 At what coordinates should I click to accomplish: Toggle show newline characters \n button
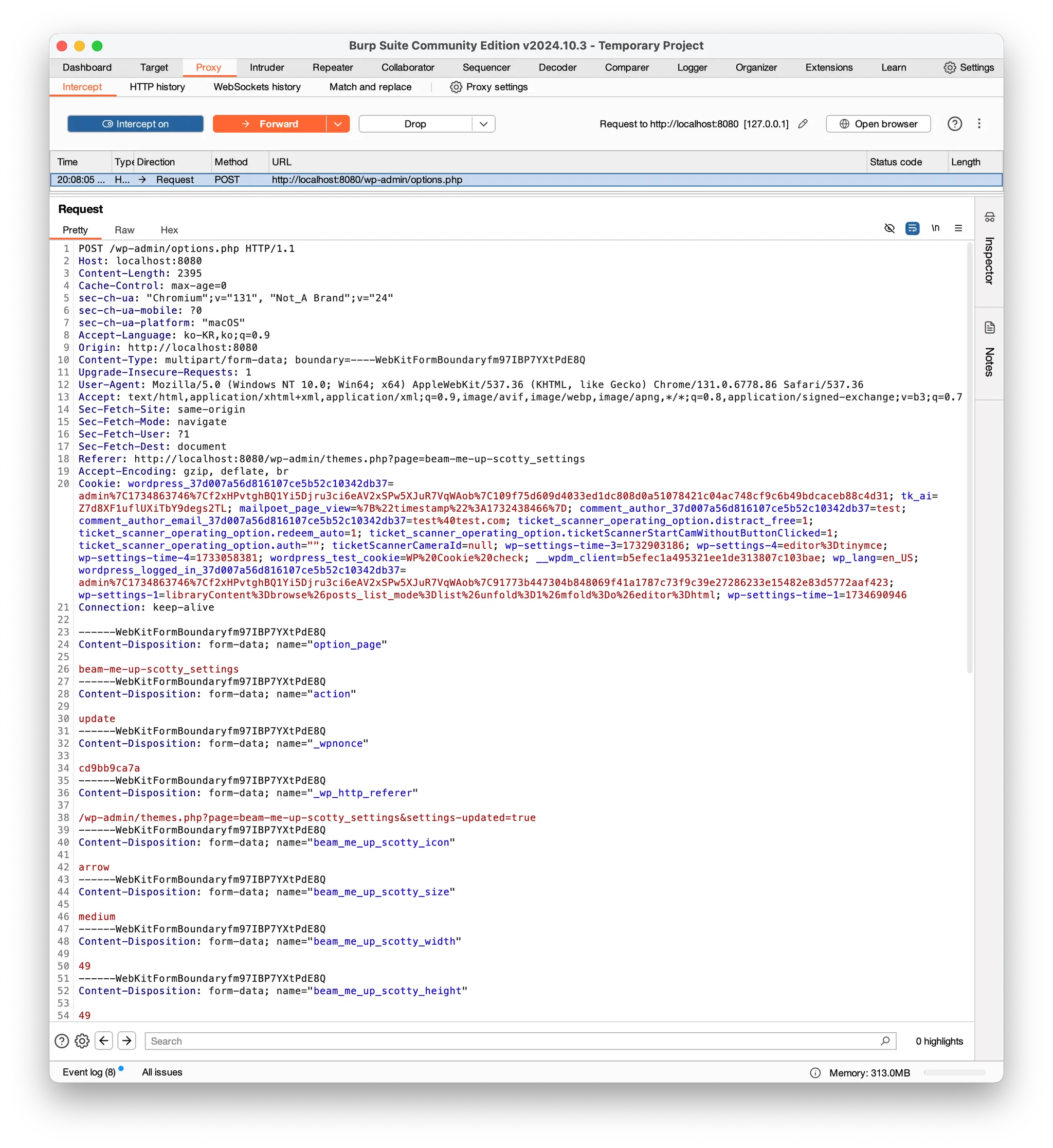click(935, 228)
